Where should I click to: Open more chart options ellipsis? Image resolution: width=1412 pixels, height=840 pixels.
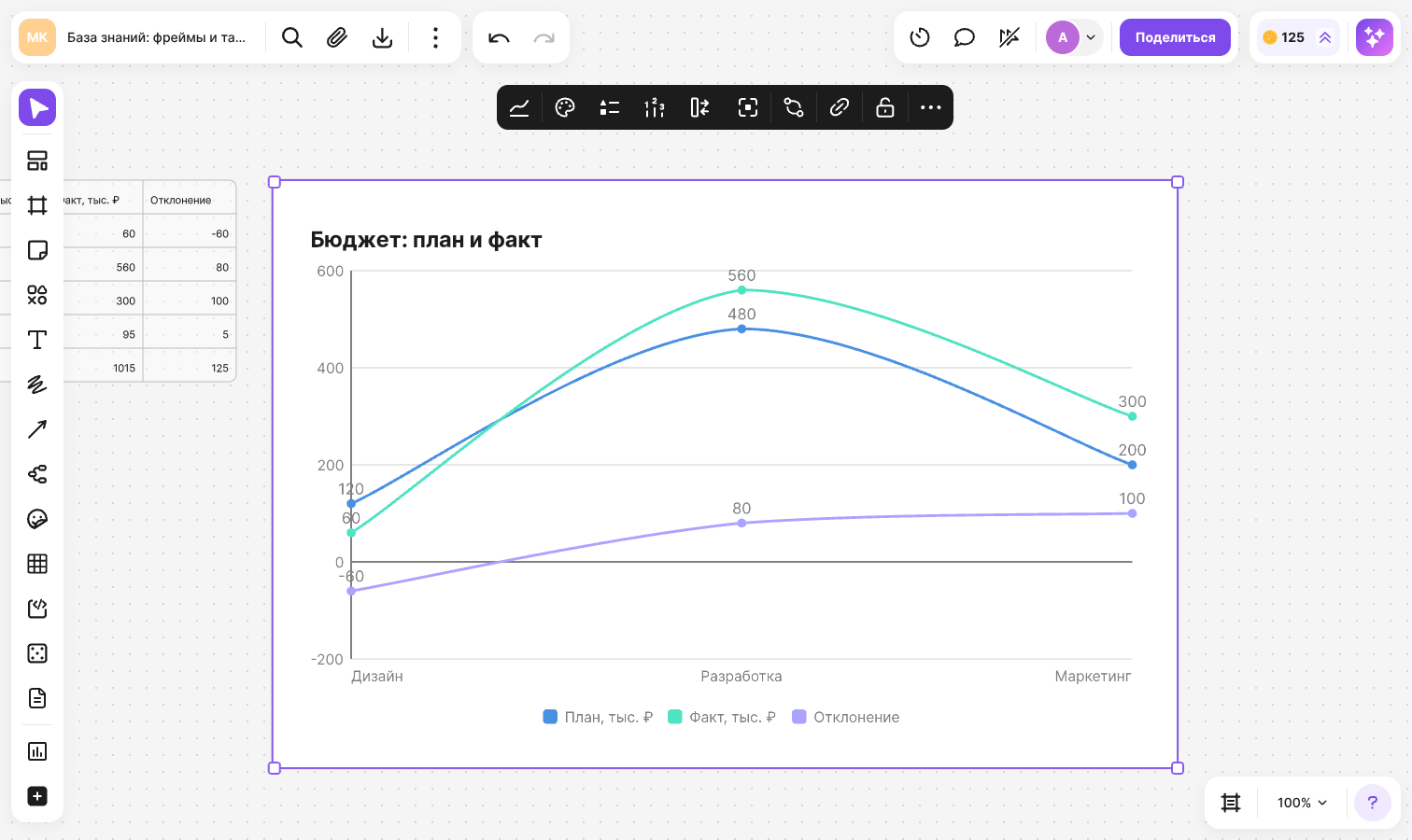click(x=931, y=107)
